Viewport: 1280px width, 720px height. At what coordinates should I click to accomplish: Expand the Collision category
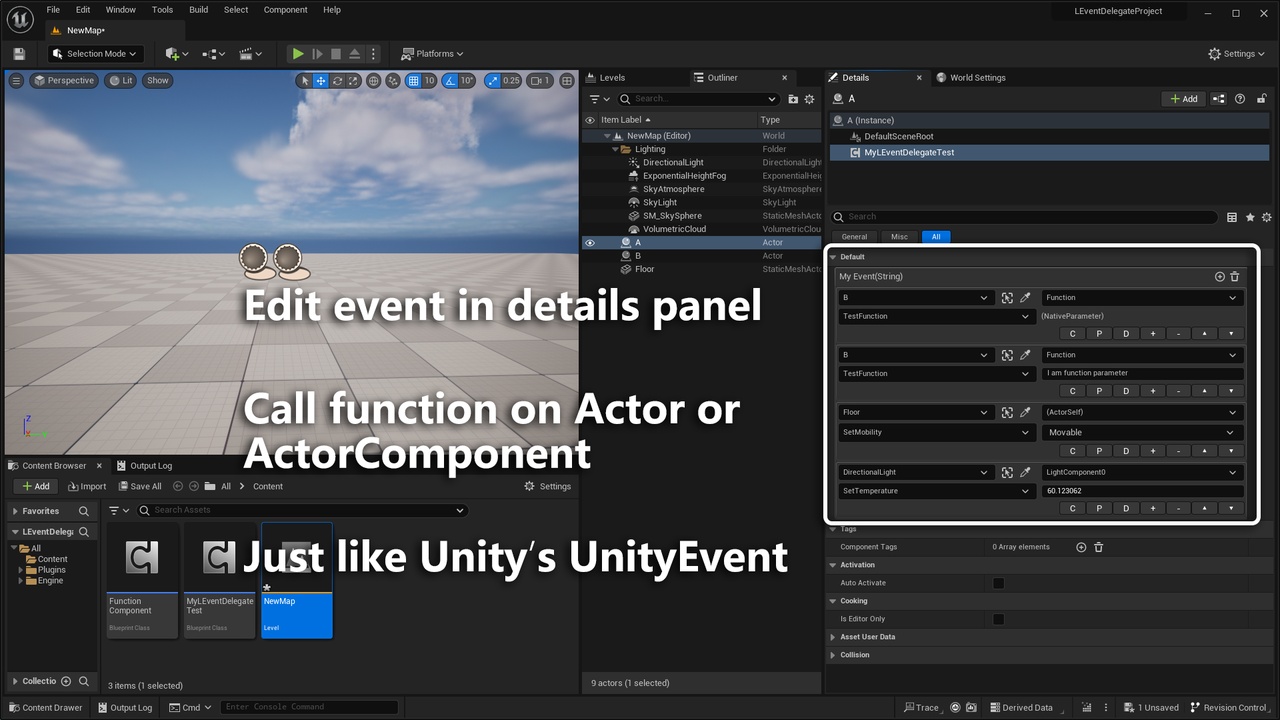tap(833, 655)
